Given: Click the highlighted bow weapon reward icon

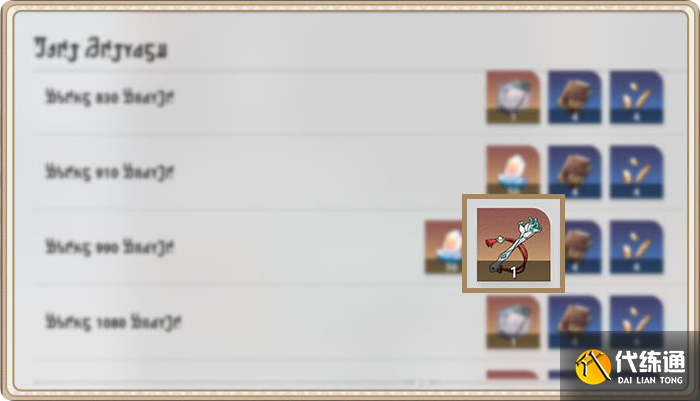Looking at the screenshot, I should click(x=513, y=244).
